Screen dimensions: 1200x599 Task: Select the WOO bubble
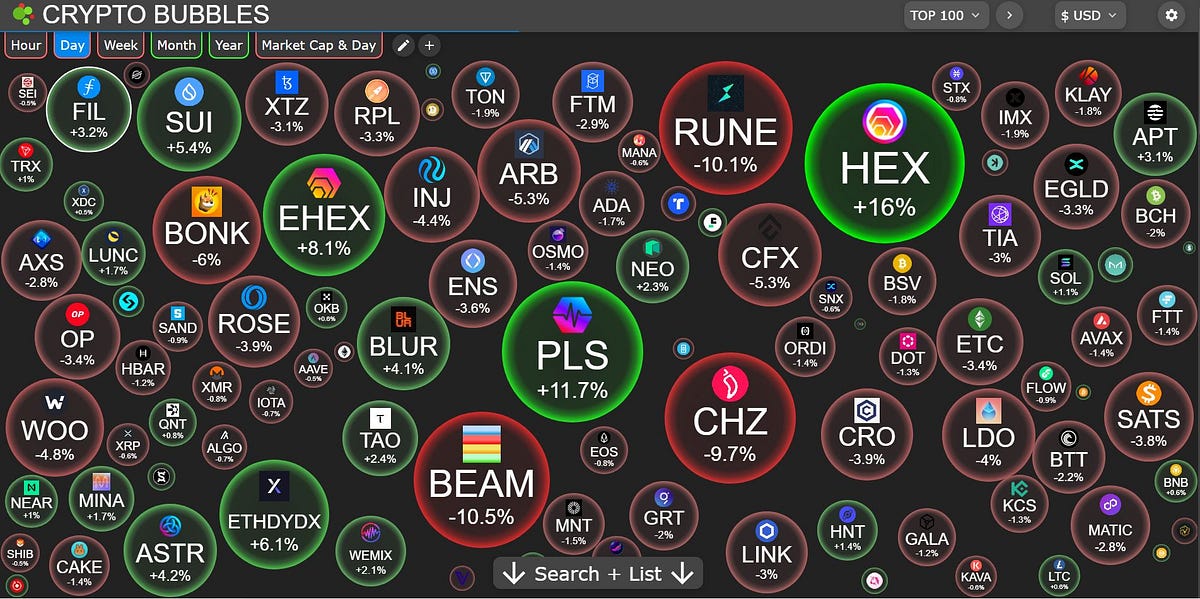point(54,428)
